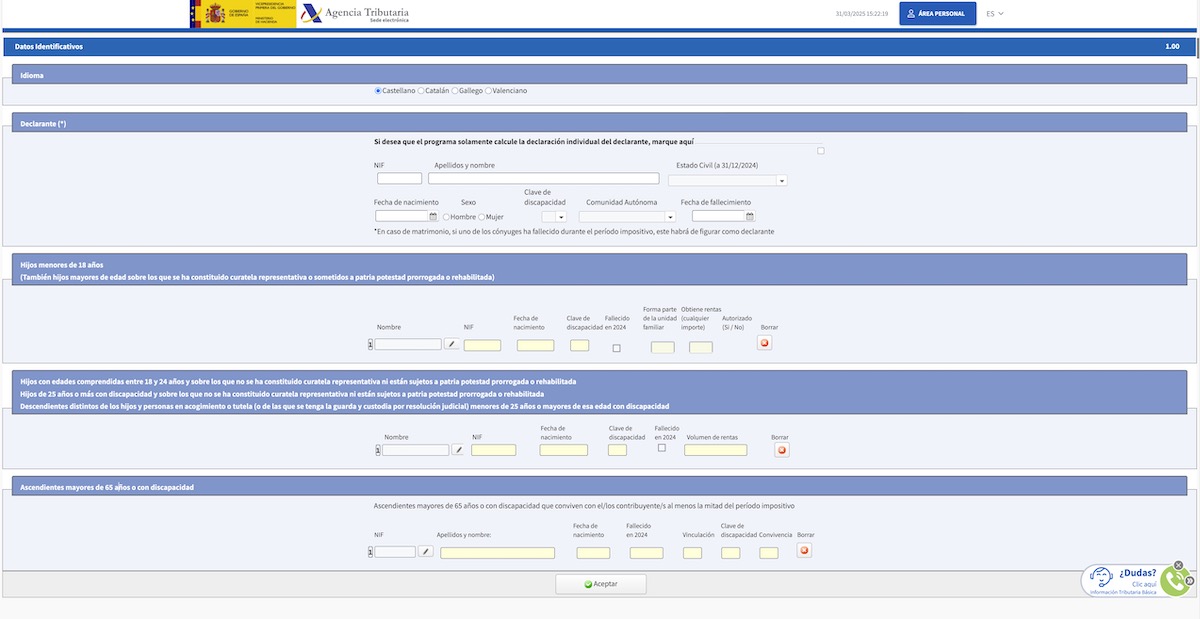Click the Aceptar button

point(601,584)
